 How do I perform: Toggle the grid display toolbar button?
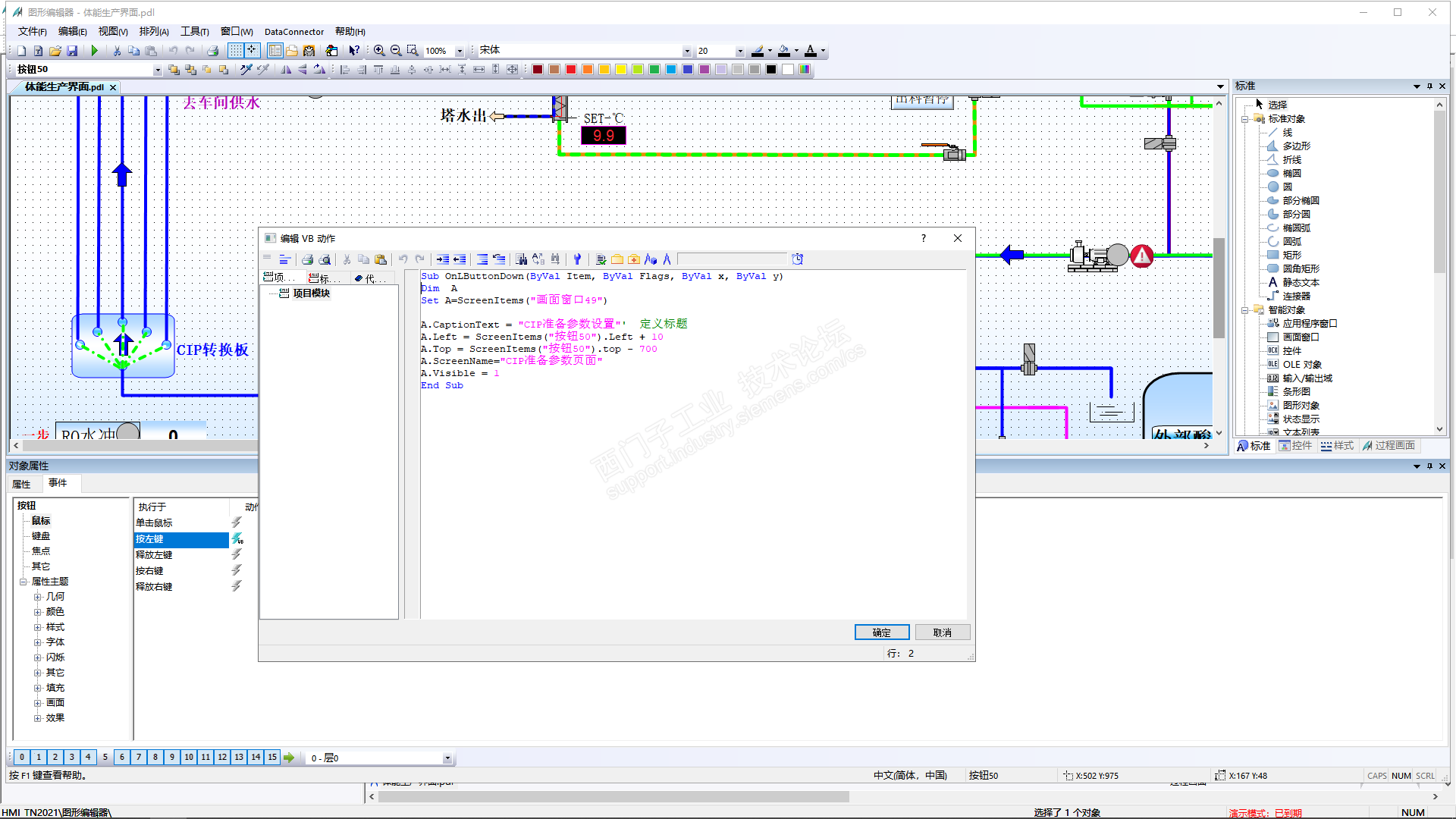tap(236, 51)
